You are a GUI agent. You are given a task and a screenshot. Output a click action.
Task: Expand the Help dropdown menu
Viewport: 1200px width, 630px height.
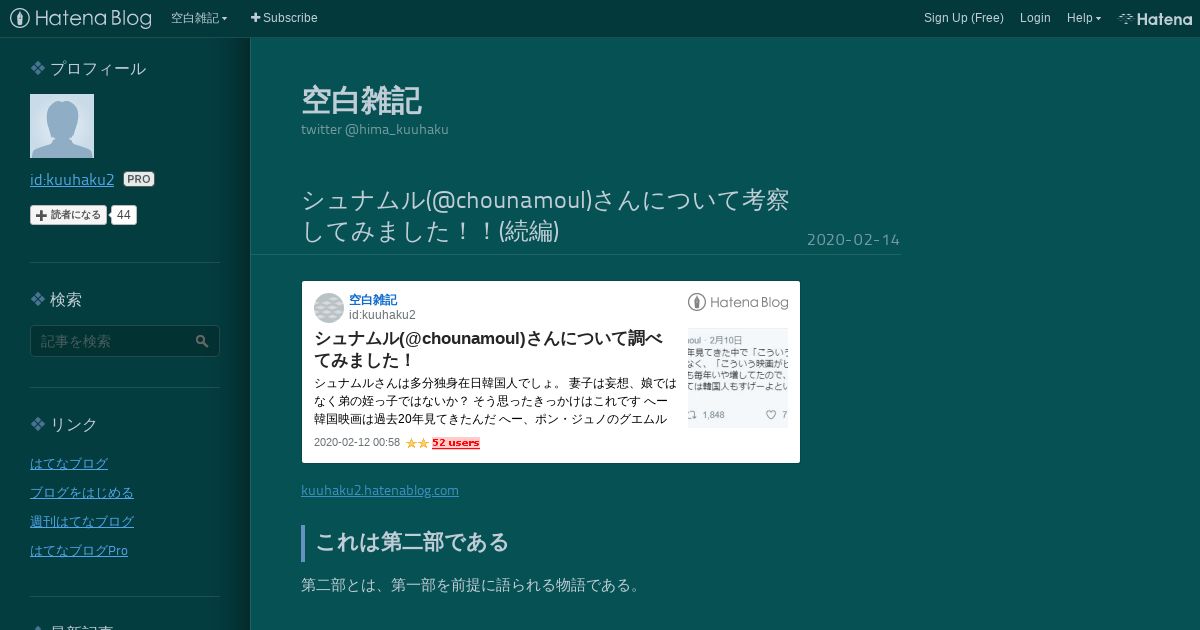[x=1084, y=18]
